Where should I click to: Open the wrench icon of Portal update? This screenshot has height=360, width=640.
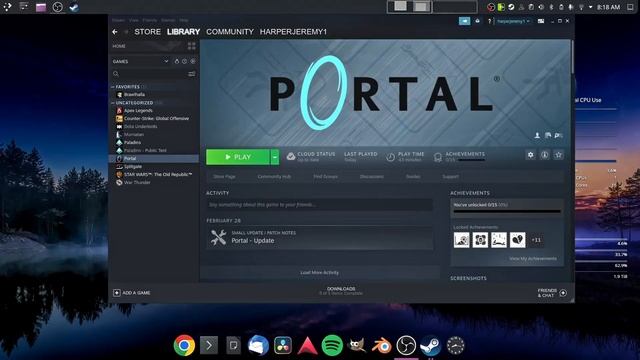tap(218, 237)
